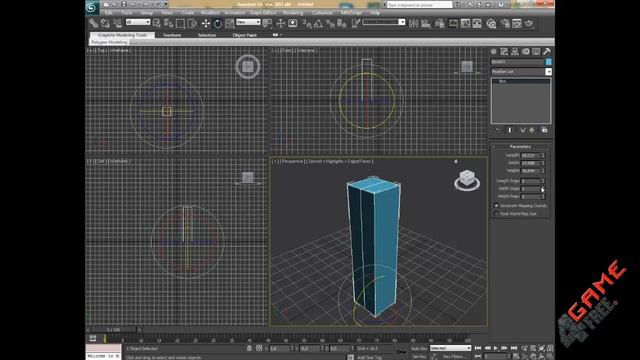The height and width of the screenshot is (360, 640).
Task: Open the selection filter All dropdown
Action: (138, 22)
